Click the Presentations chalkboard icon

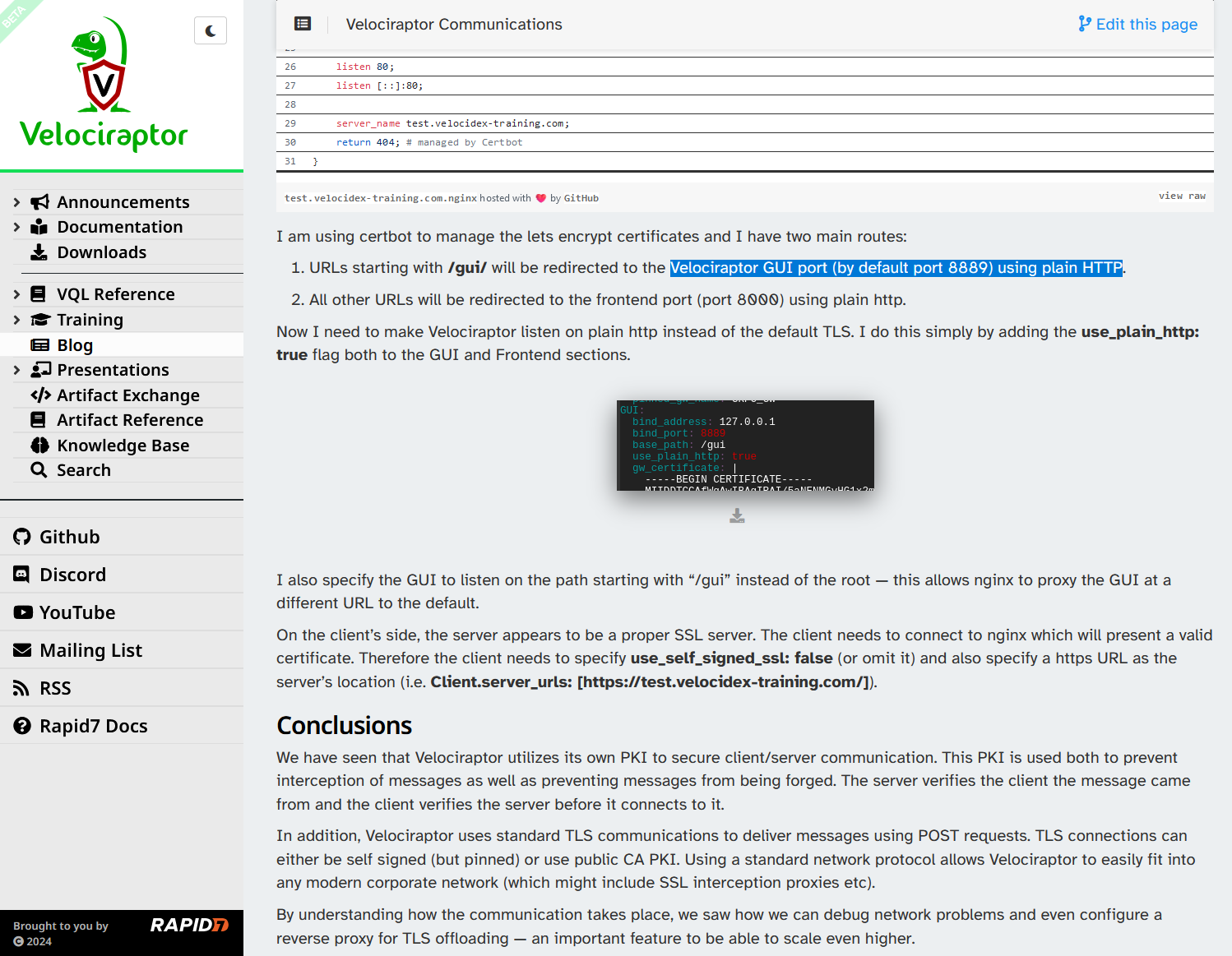point(40,370)
